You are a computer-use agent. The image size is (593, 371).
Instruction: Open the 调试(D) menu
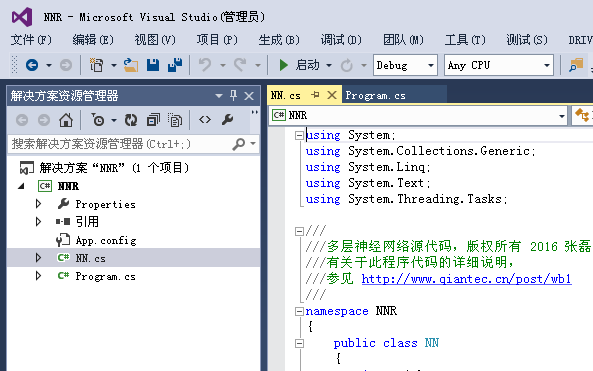pyautogui.click(x=341, y=40)
